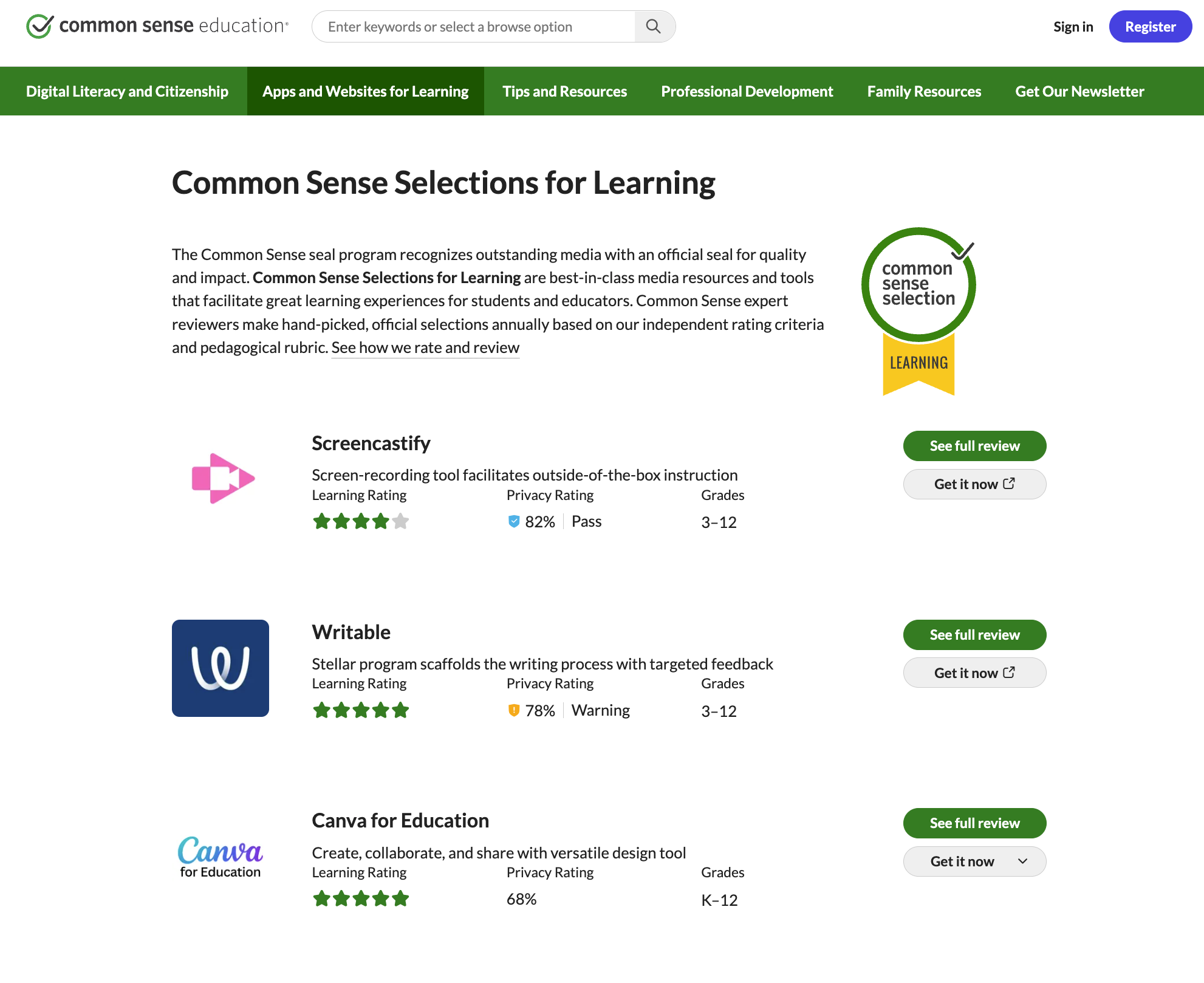
Task: Click the Common Sense Selection Learning seal
Action: 918,311
